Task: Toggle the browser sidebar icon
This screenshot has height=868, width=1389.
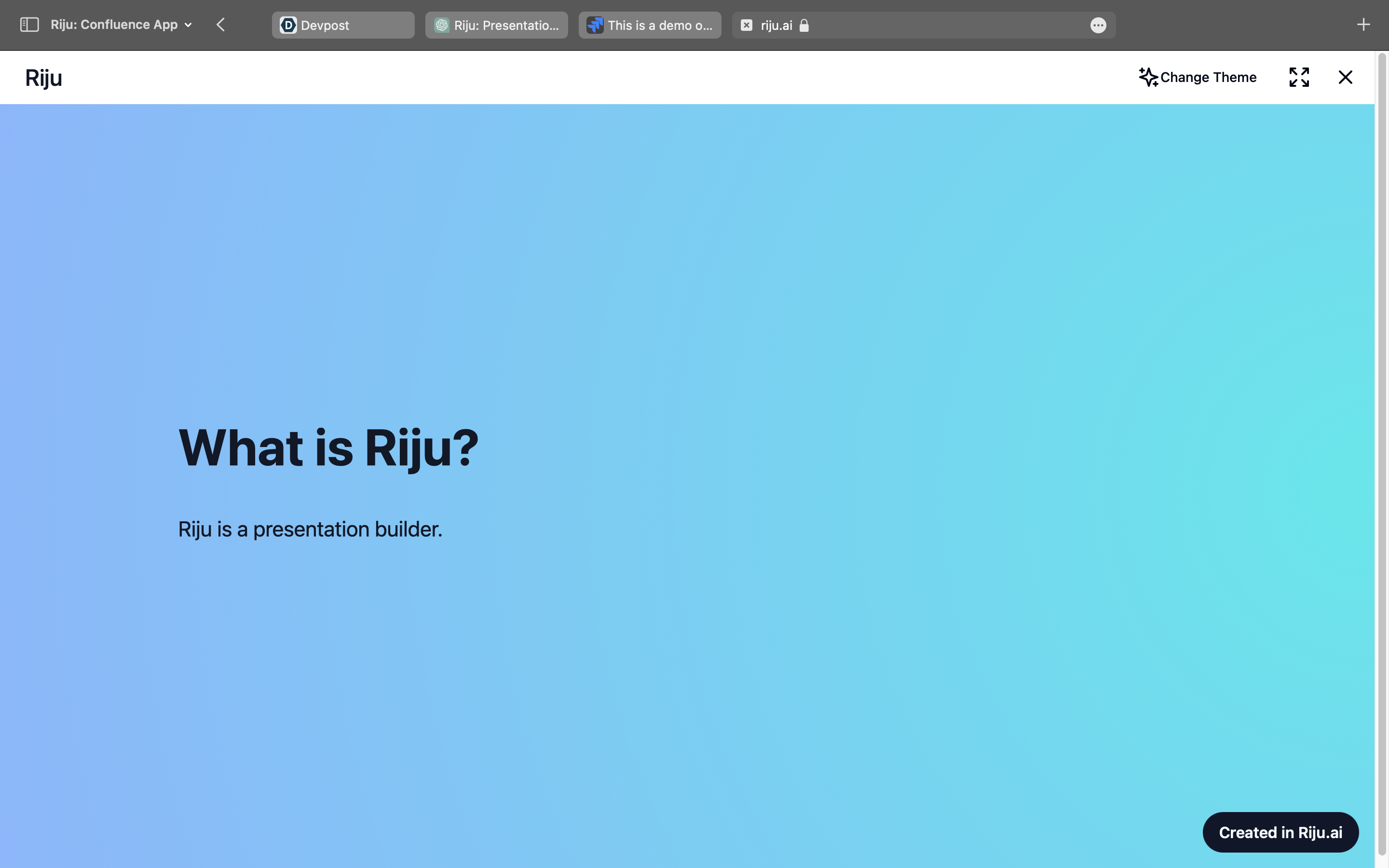Action: coord(29,25)
